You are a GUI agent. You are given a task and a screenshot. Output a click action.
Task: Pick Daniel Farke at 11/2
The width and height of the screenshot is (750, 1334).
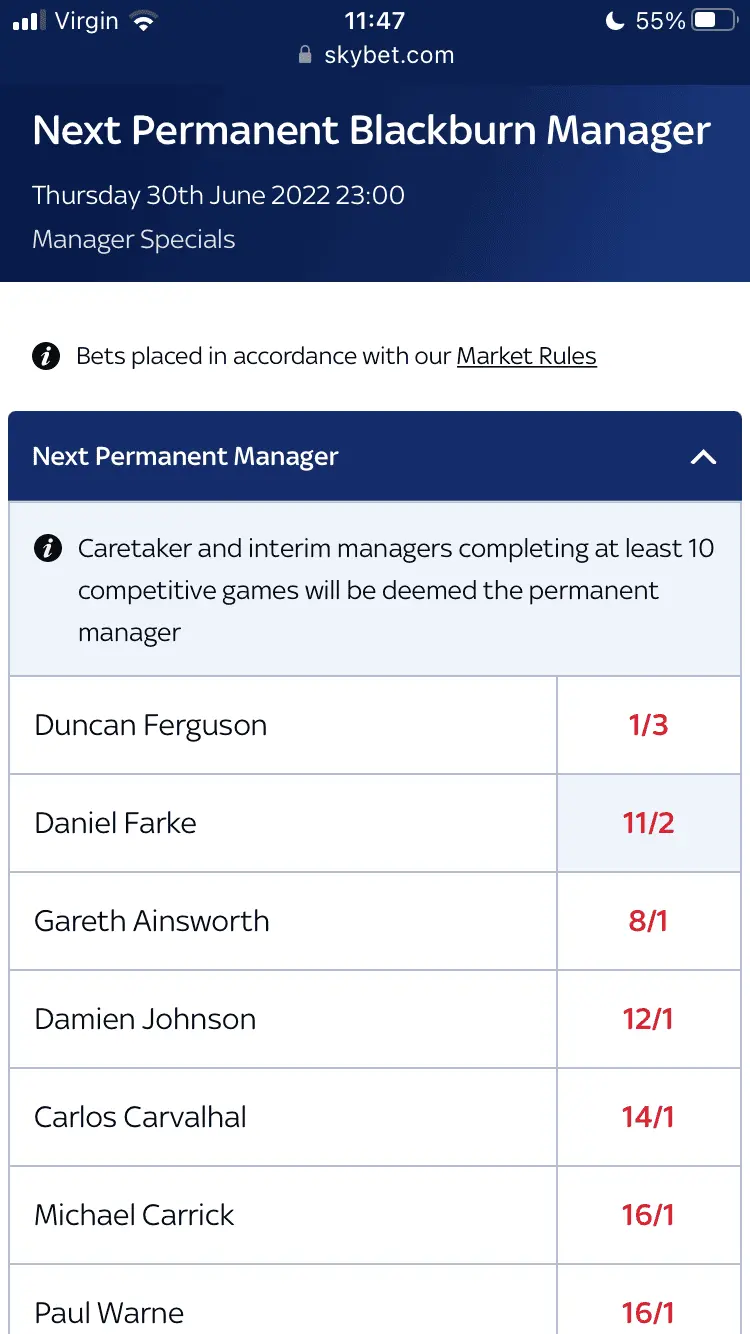point(648,823)
